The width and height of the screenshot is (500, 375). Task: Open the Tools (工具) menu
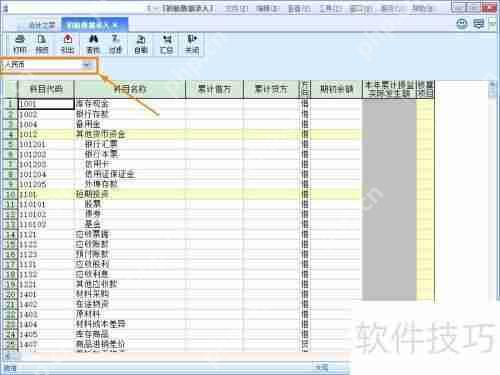[331, 8]
